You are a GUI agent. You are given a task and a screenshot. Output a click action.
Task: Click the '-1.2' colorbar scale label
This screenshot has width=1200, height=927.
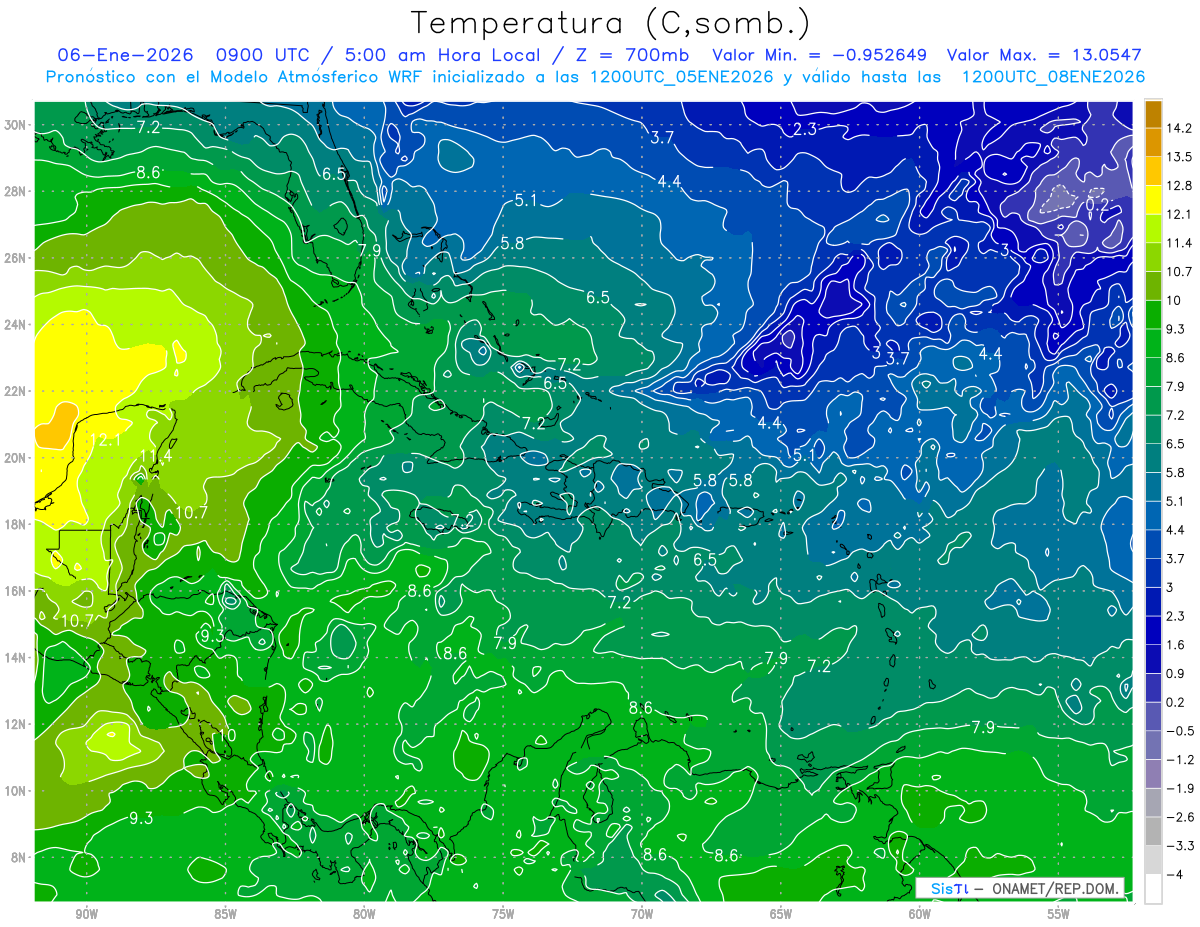(x=1180, y=760)
